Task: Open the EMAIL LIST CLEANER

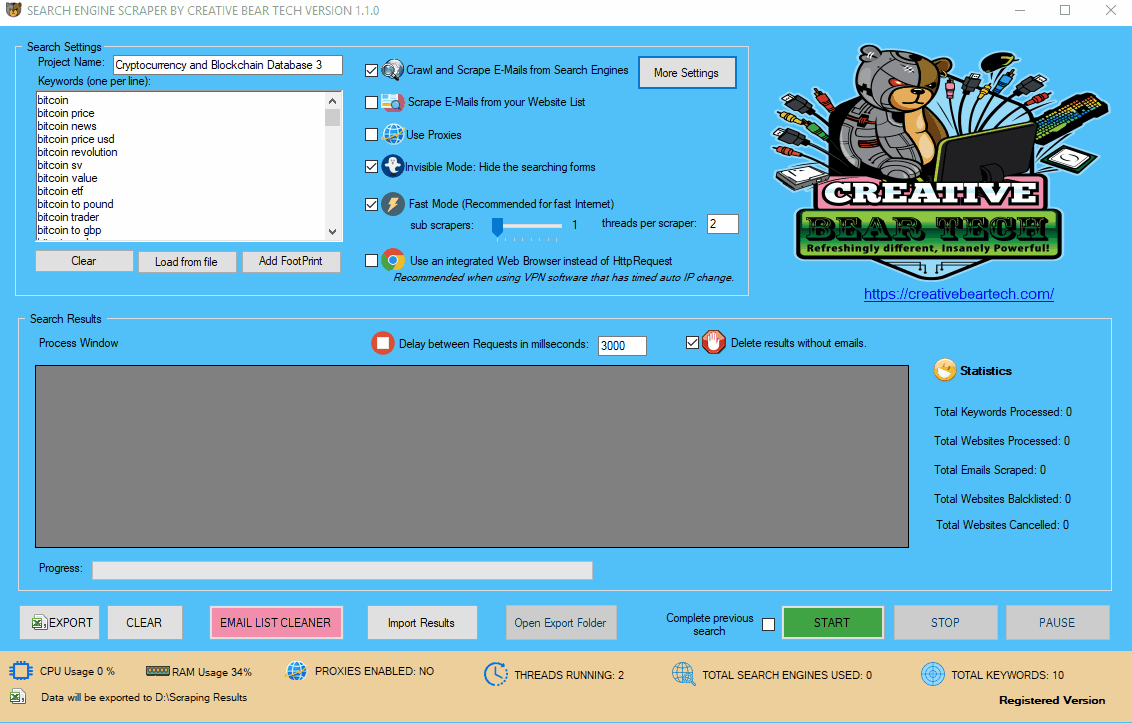Action: (276, 623)
